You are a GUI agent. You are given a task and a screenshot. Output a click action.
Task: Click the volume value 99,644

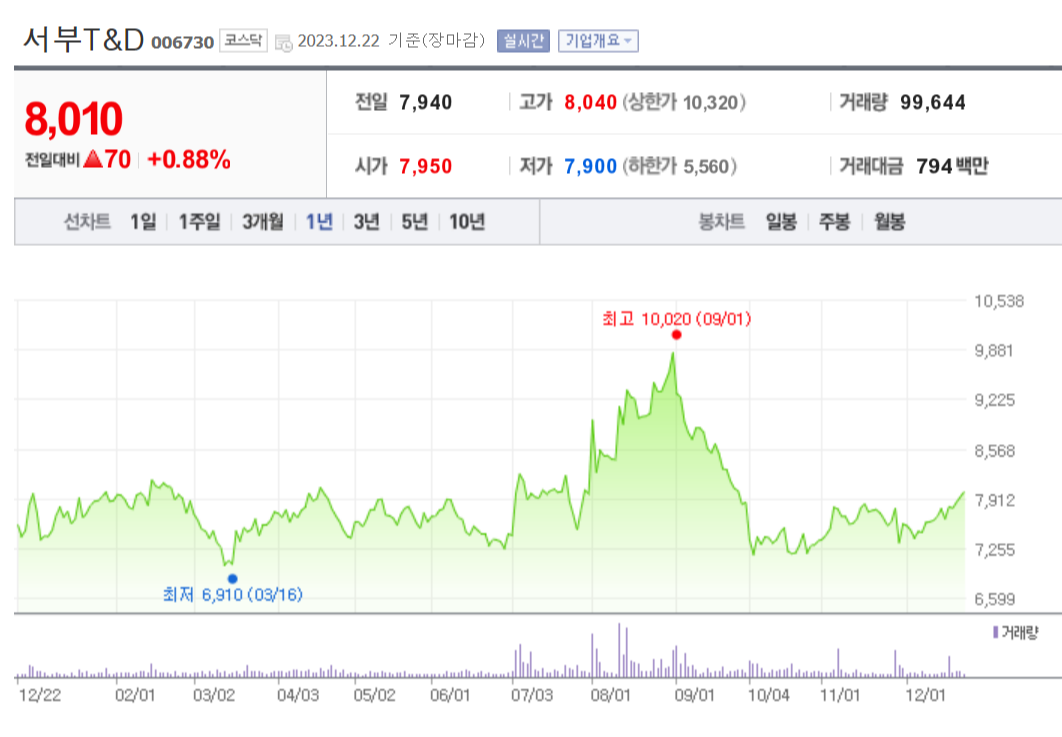coord(933,102)
